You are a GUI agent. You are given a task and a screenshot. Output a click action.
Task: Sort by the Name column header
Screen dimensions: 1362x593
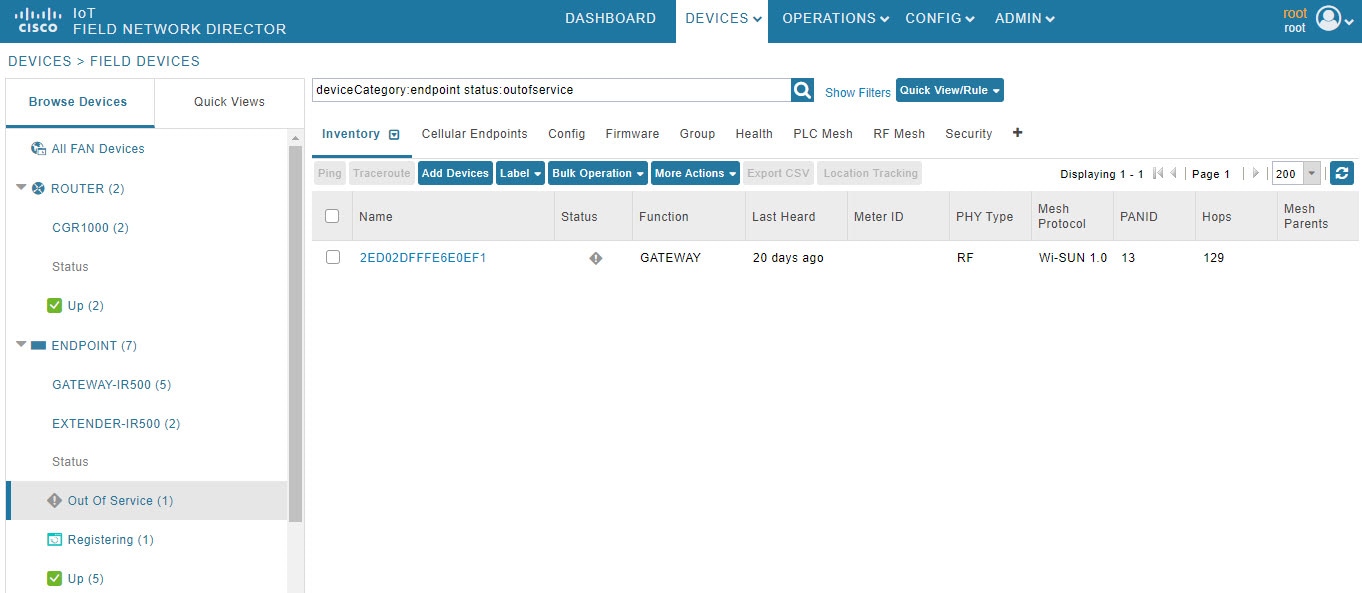(453, 216)
